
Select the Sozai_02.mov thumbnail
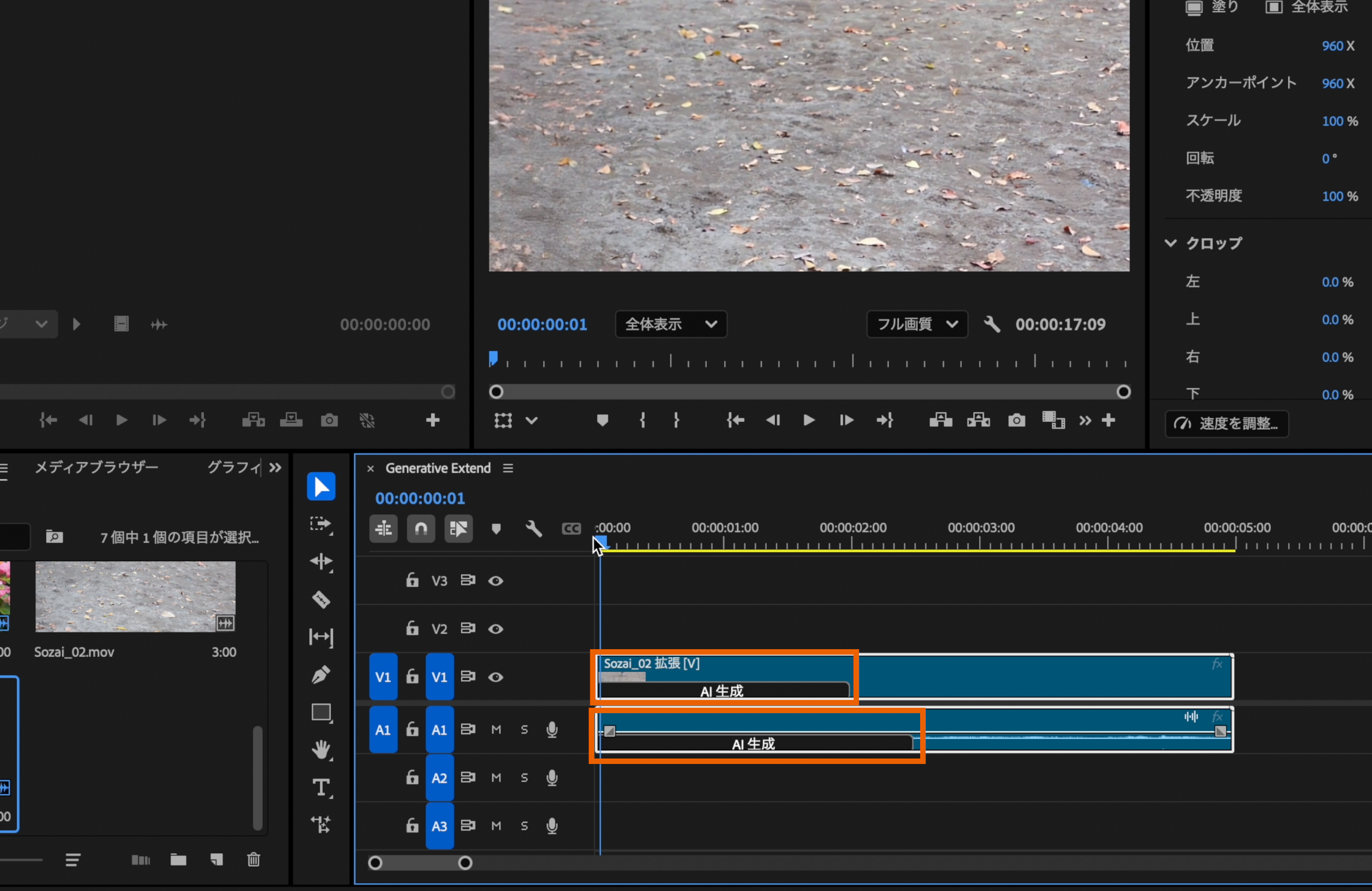pyautogui.click(x=135, y=597)
